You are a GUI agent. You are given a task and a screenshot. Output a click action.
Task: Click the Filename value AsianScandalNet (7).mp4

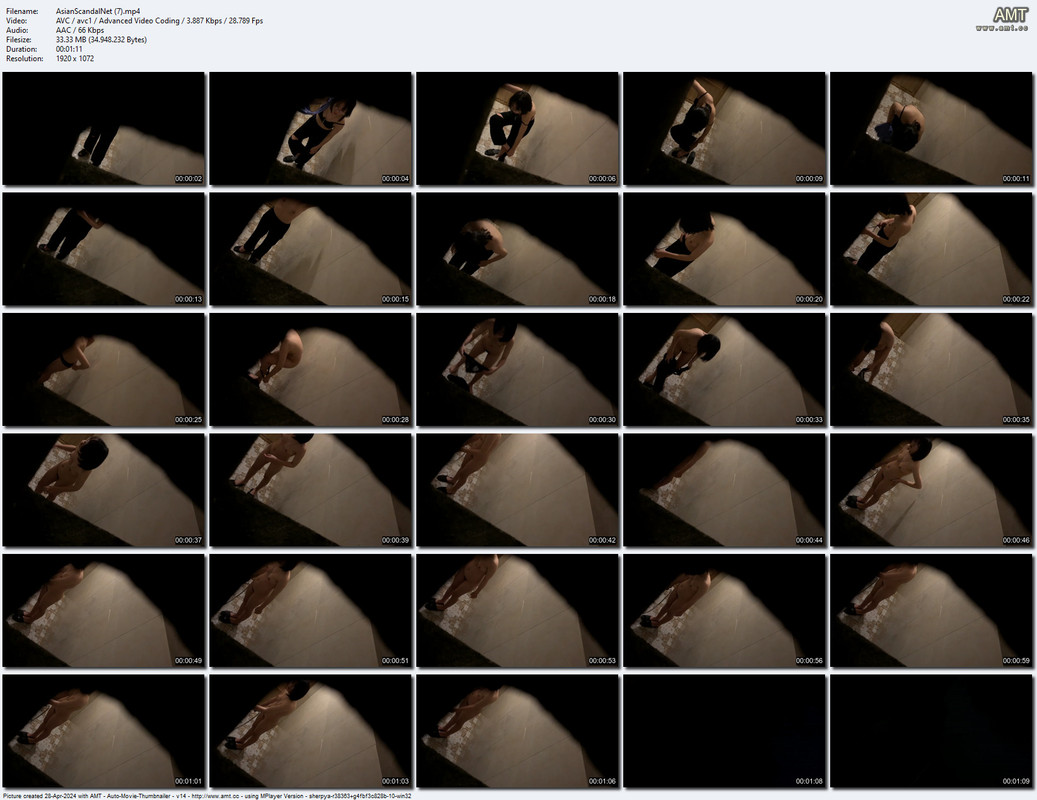[98, 11]
